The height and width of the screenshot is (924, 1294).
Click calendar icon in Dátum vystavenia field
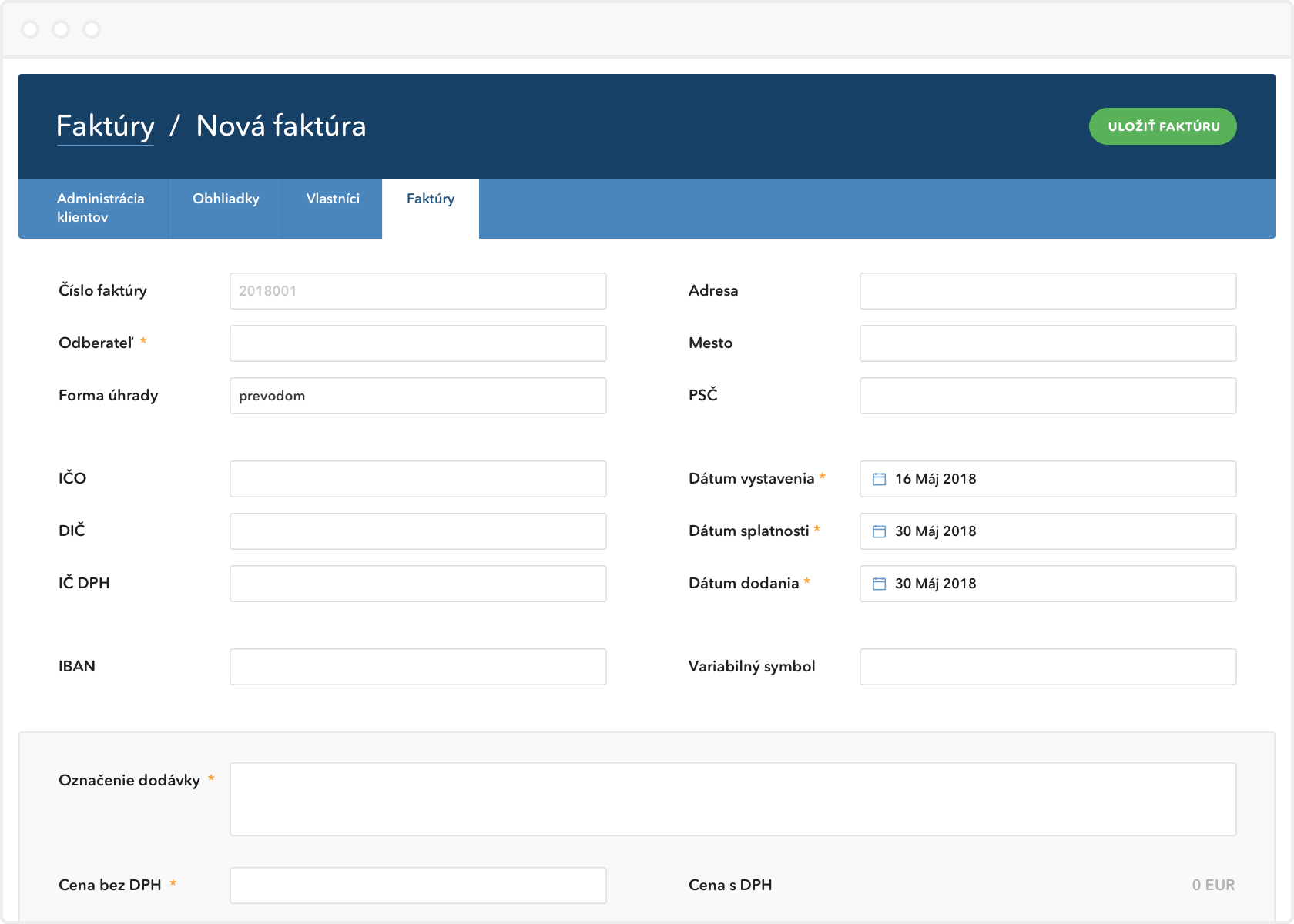[x=879, y=479]
